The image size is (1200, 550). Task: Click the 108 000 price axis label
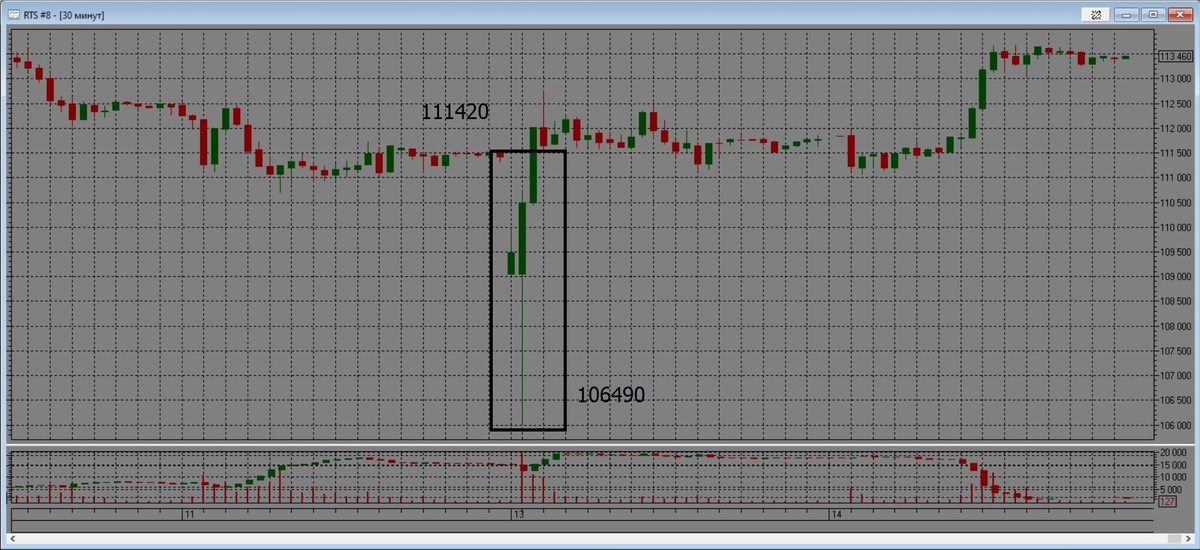tap(1175, 326)
